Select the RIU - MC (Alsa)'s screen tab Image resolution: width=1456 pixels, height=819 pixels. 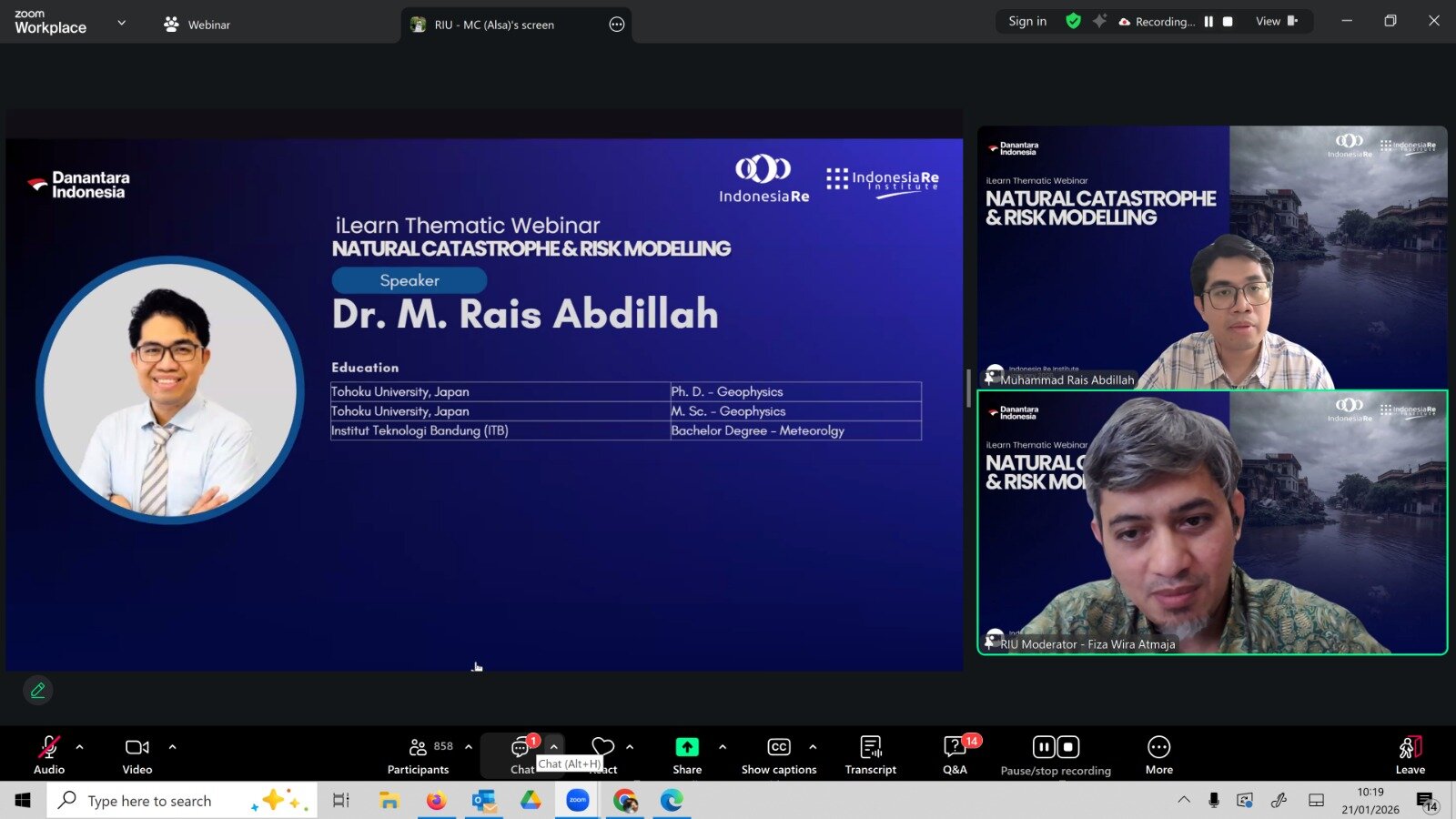[x=494, y=25]
